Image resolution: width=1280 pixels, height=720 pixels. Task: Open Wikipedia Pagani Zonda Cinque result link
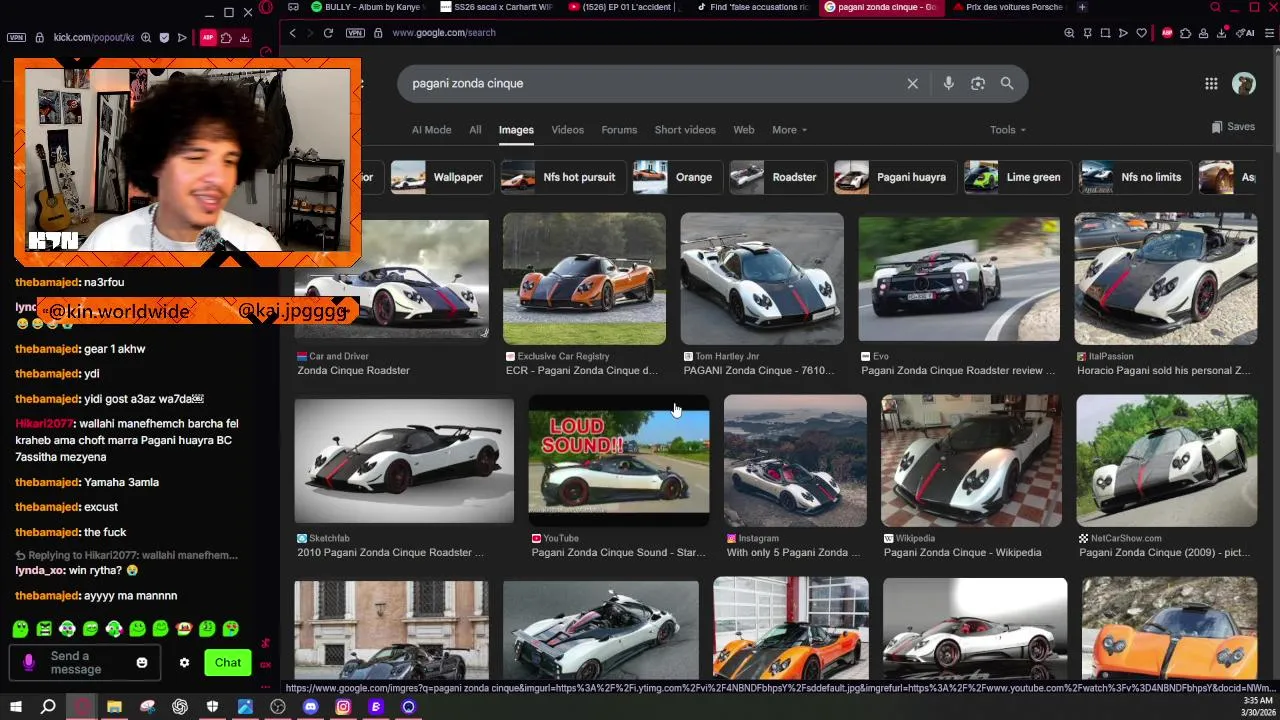coord(962,552)
